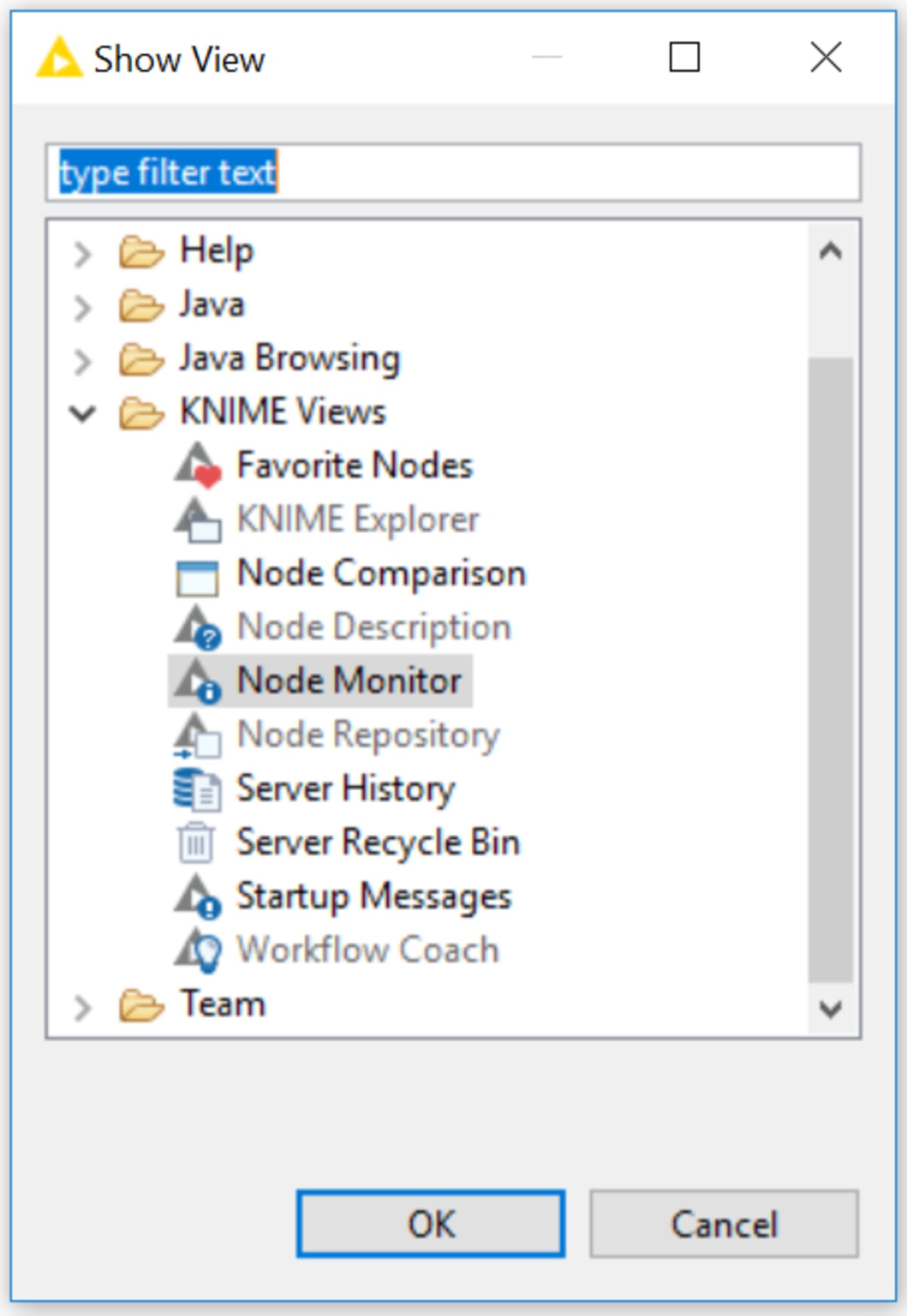
Task: Click the Server History database icon
Action: [x=198, y=789]
